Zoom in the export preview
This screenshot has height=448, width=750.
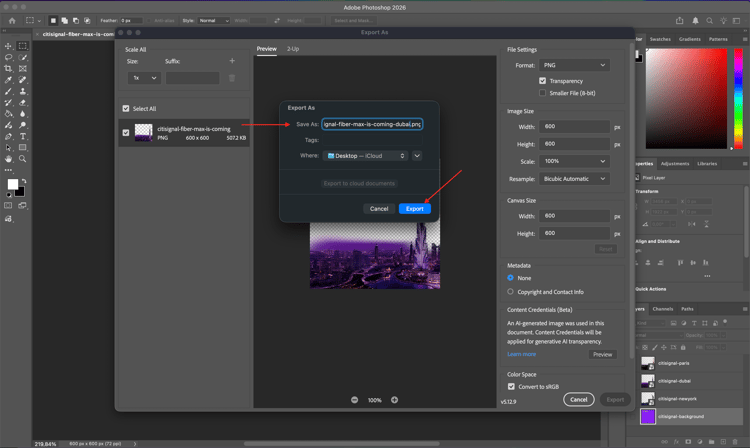394,400
